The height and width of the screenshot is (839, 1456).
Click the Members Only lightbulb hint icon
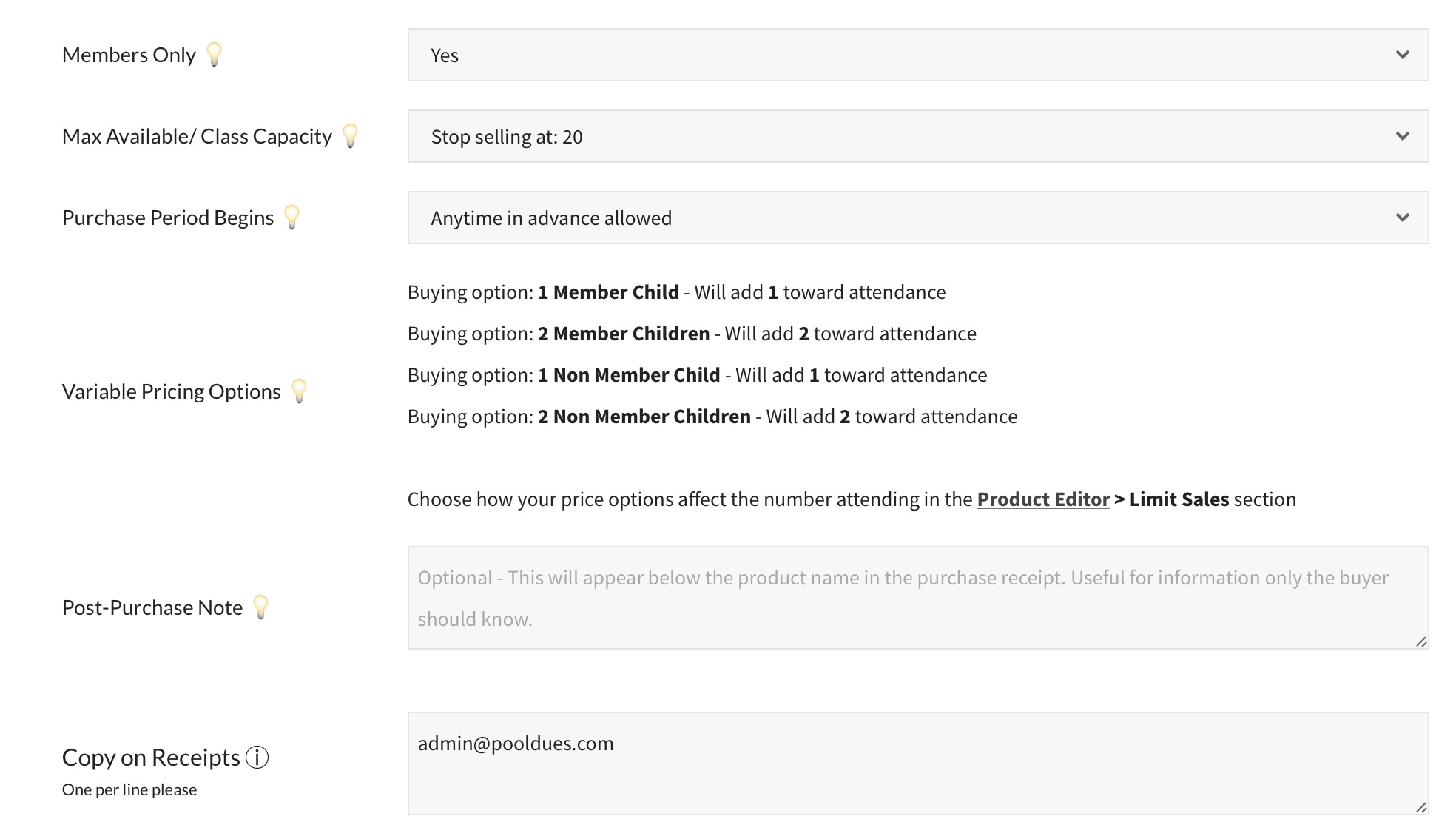[214, 54]
